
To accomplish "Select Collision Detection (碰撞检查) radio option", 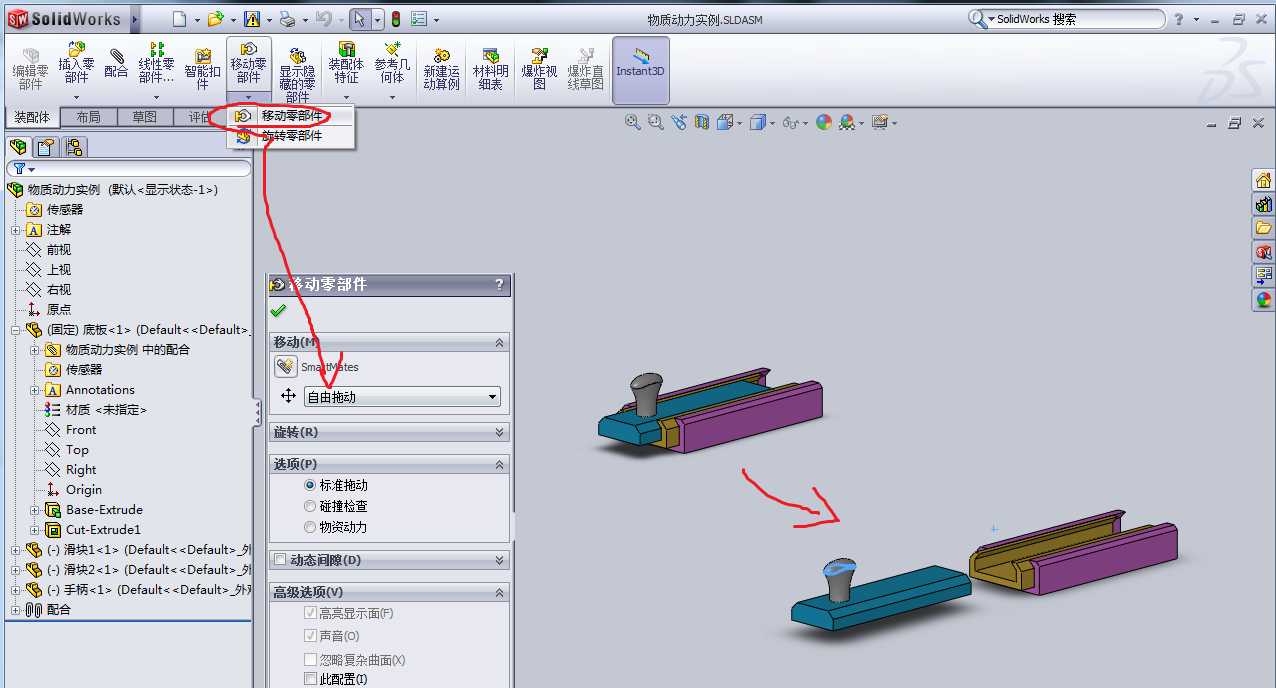I will [x=310, y=506].
